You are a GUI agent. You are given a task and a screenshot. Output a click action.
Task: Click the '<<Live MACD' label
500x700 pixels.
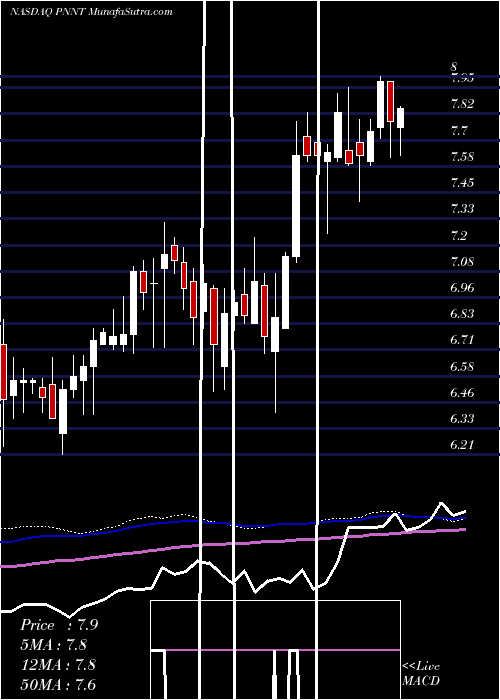(421, 674)
